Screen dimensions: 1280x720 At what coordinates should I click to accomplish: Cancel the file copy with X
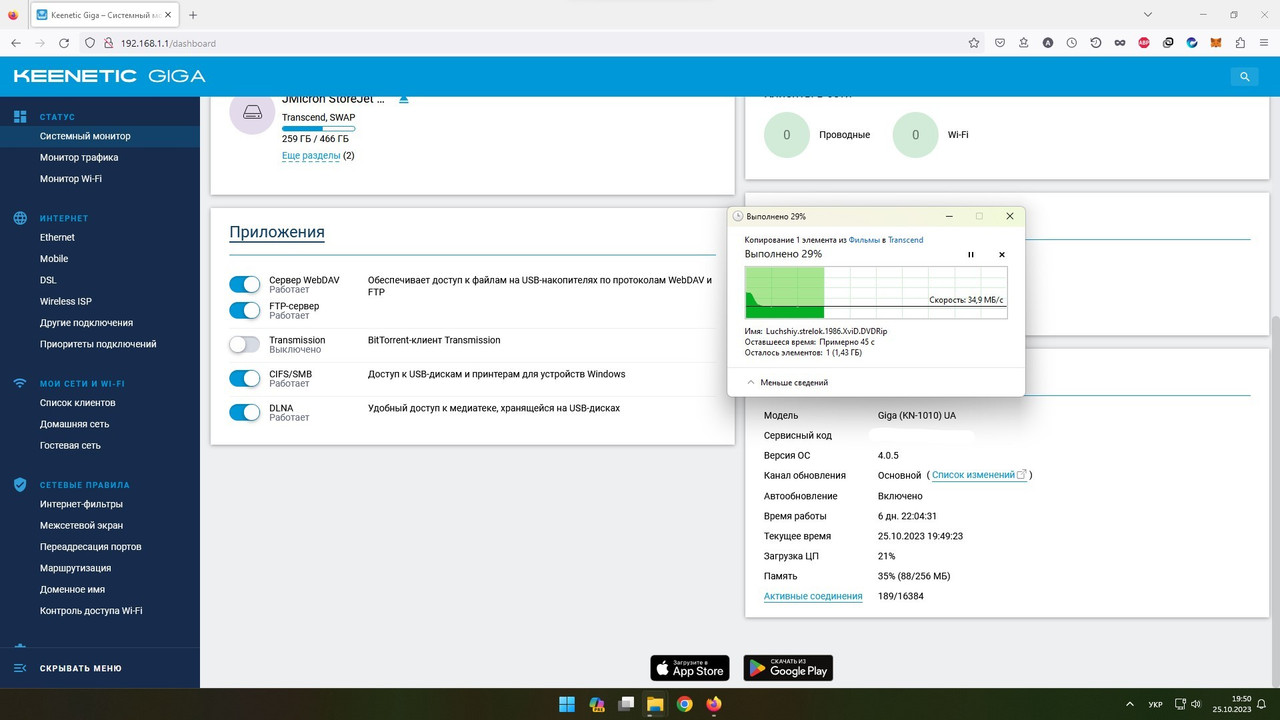[x=1002, y=255]
